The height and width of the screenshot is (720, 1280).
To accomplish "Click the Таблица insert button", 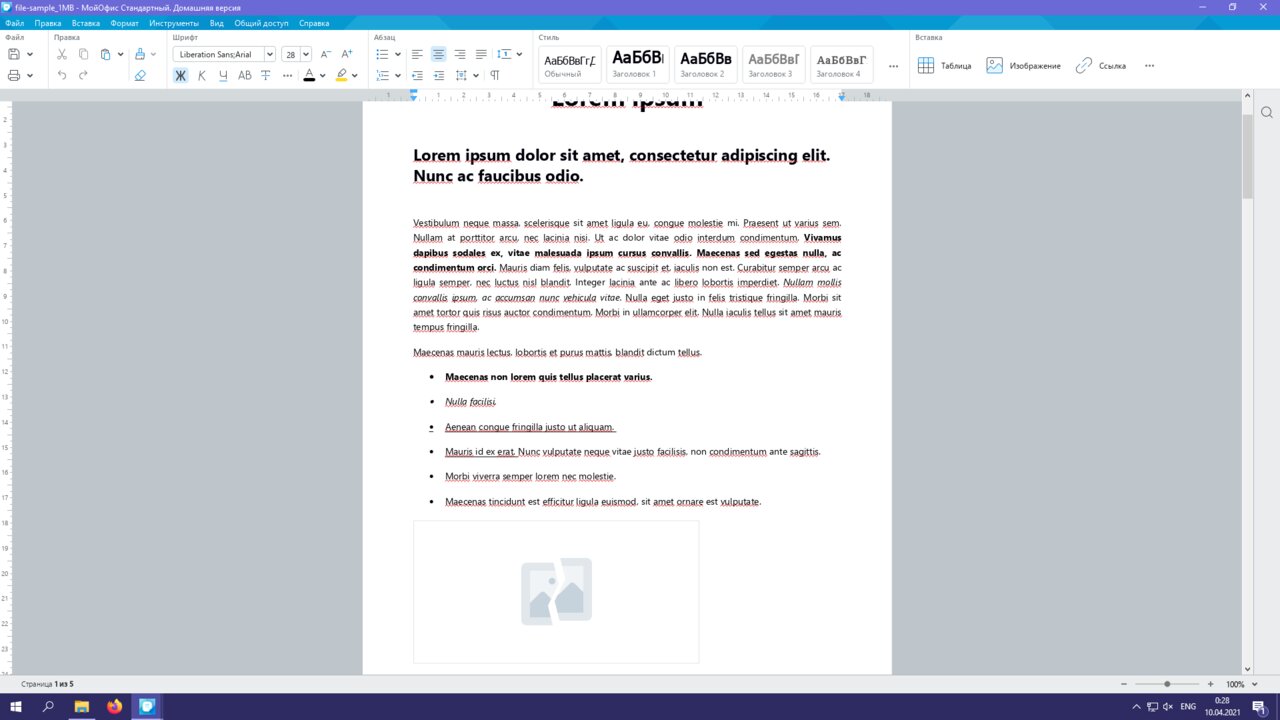I will pos(944,66).
